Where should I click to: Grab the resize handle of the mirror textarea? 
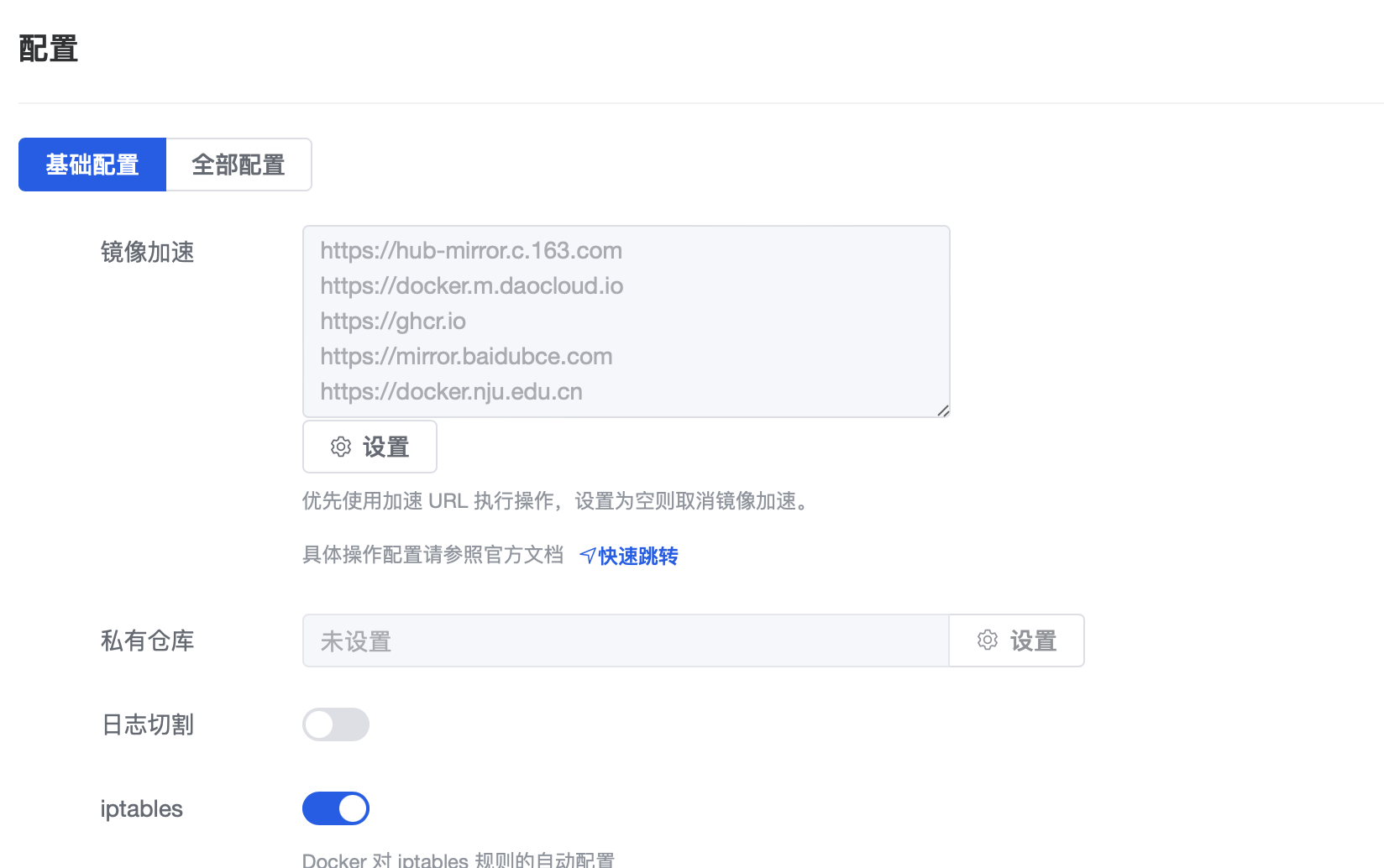point(943,410)
